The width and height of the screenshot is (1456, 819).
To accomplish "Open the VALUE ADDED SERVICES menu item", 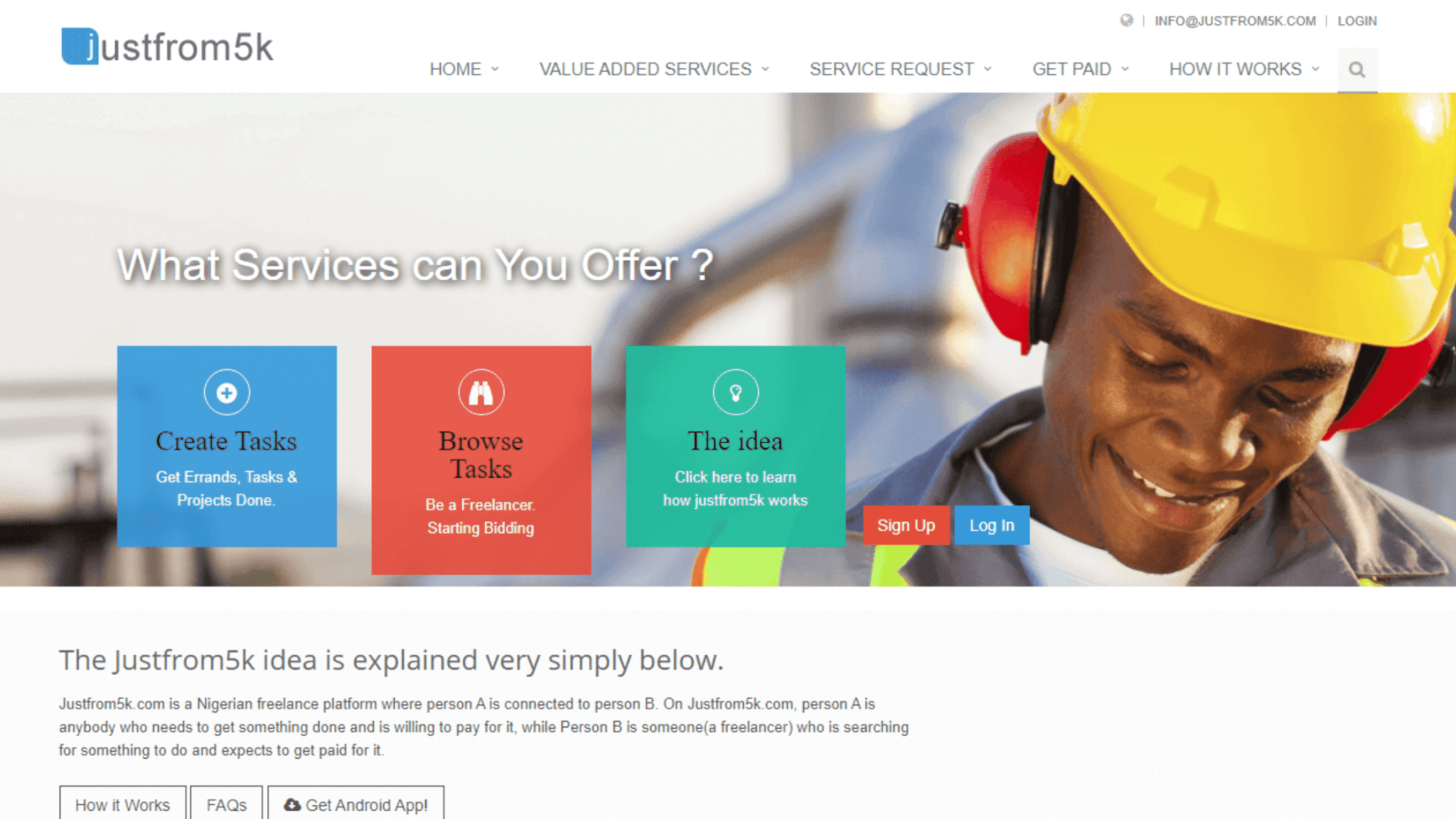I will point(646,69).
